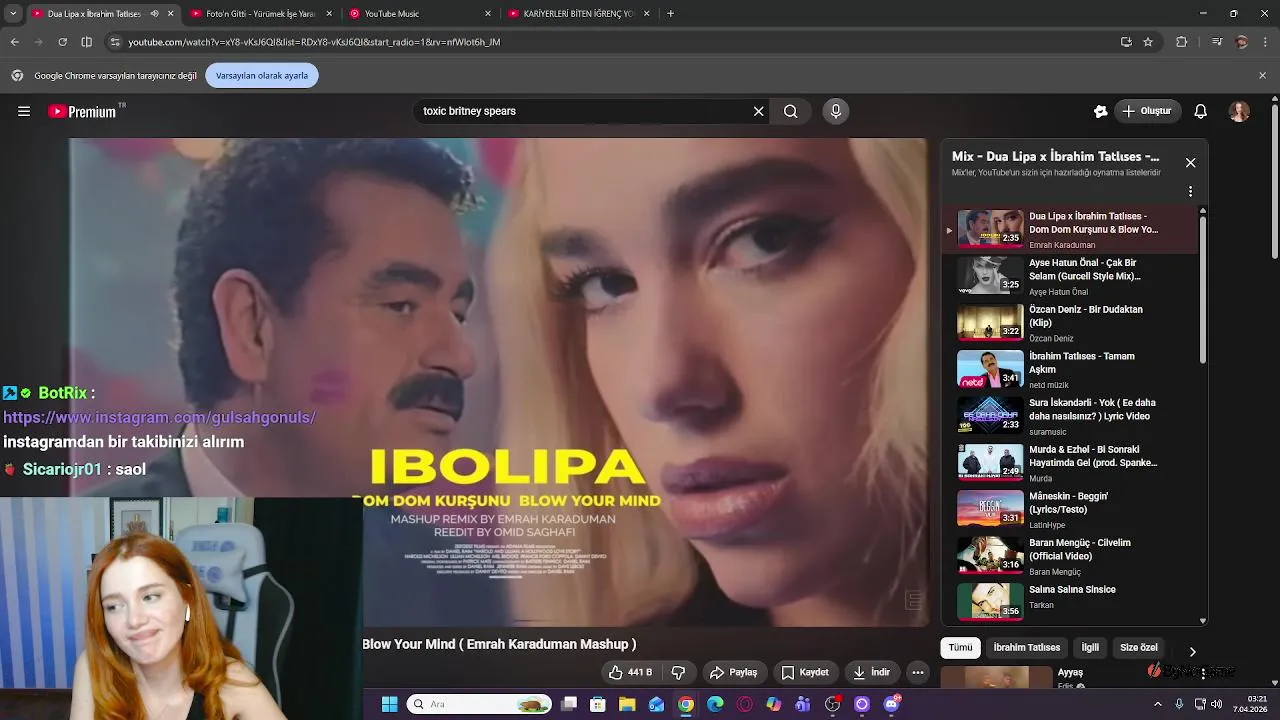The height and width of the screenshot is (720, 1280).
Task: Click Varsayılan olarak ayarla button
Action: click(262, 76)
